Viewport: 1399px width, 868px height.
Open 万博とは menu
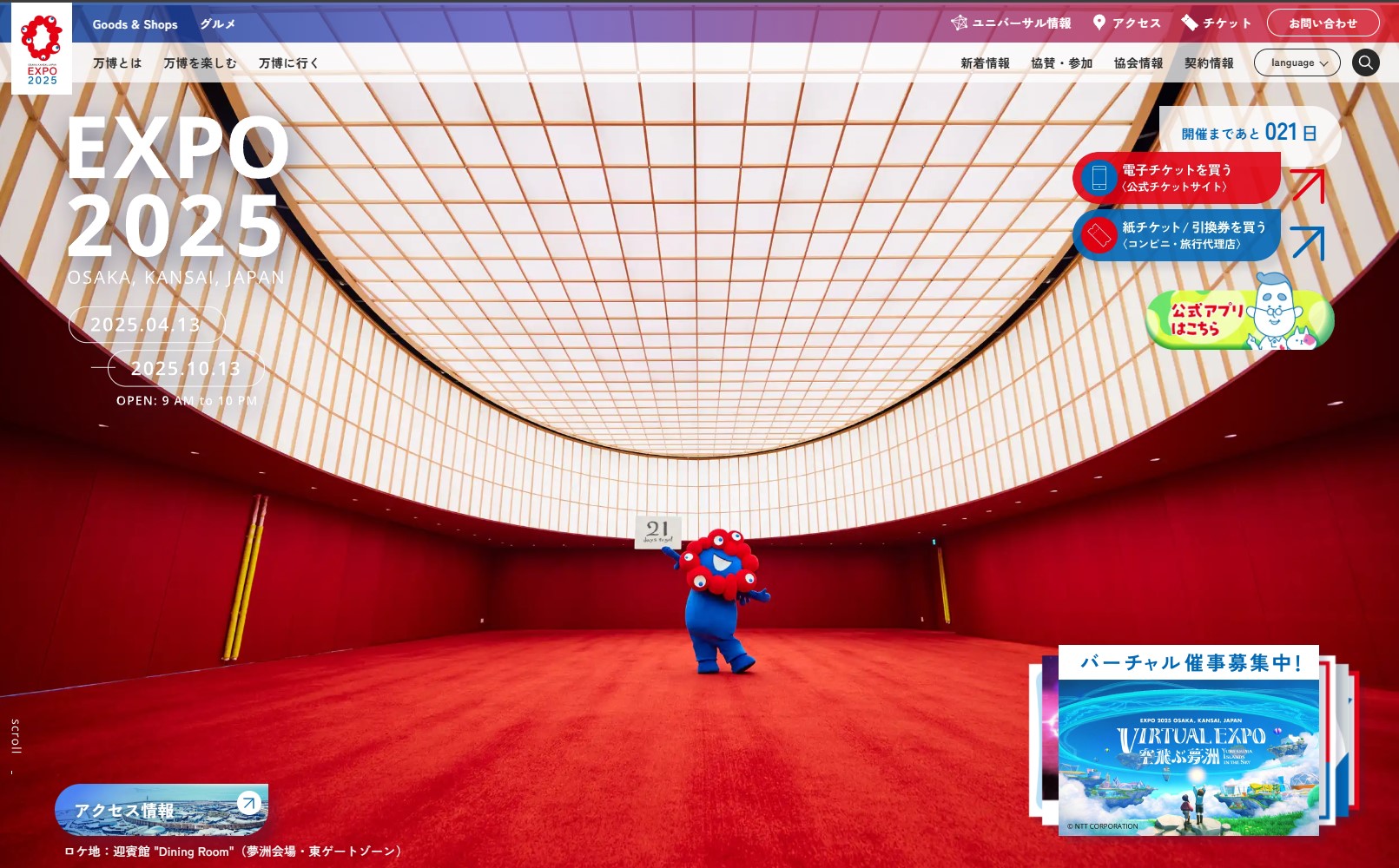(x=117, y=63)
